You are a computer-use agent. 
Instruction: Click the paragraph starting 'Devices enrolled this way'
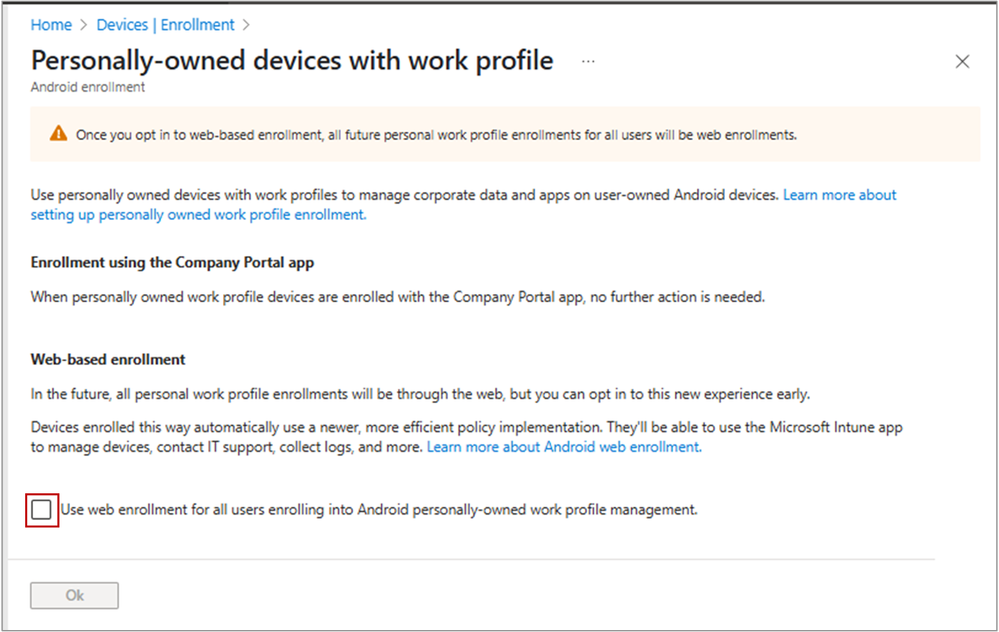point(466,427)
